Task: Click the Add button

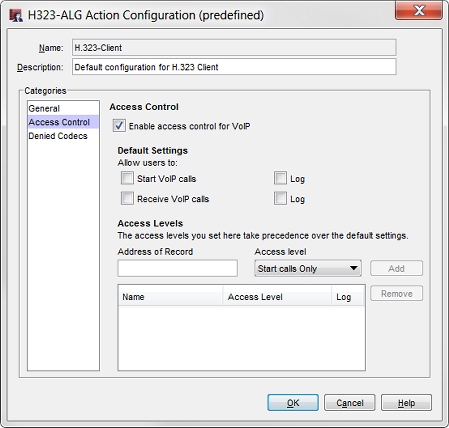Action: (396, 268)
